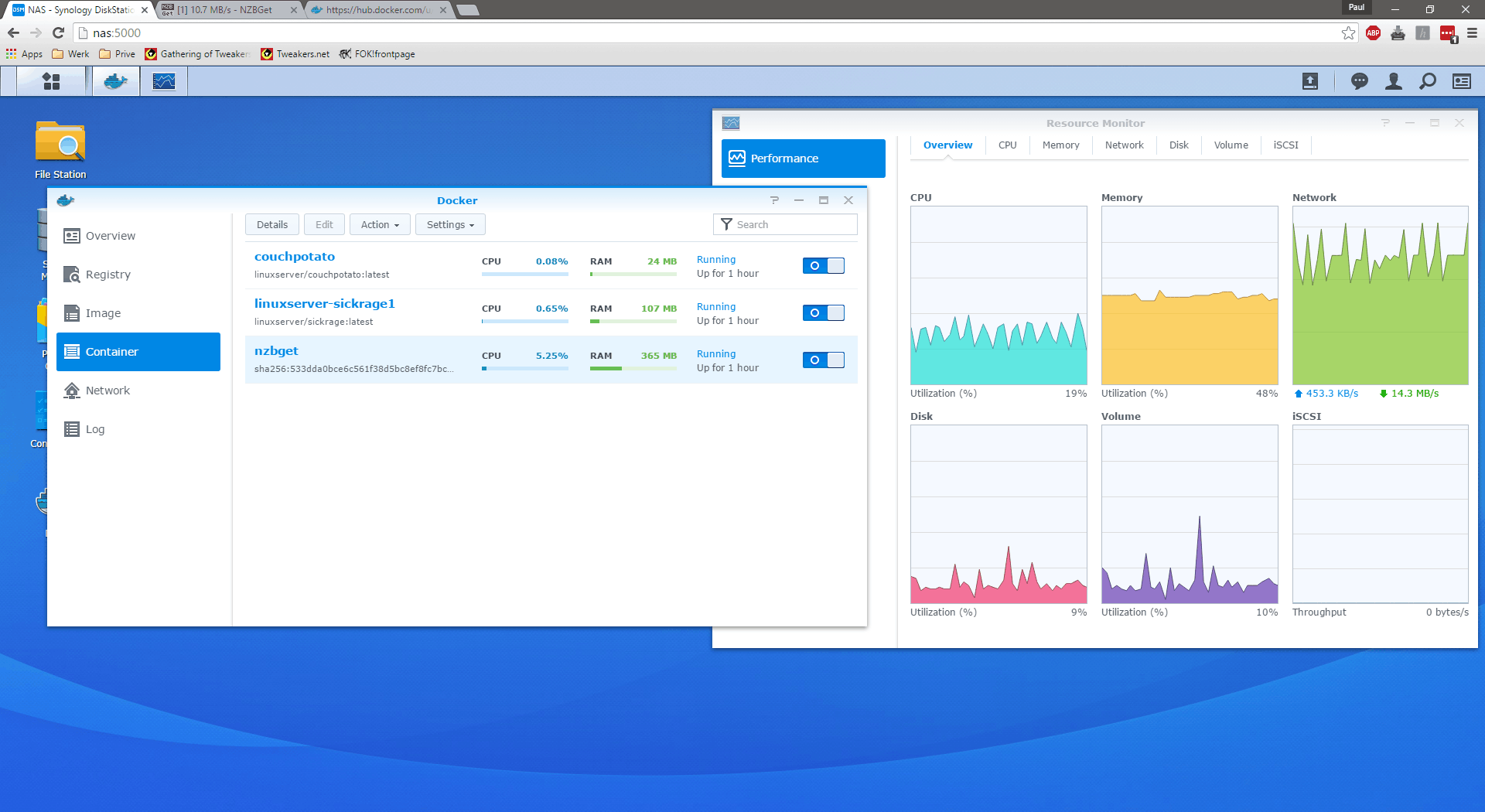The width and height of the screenshot is (1485, 812).
Task: Select Overview tab in Resource Monitor
Action: coord(947,145)
